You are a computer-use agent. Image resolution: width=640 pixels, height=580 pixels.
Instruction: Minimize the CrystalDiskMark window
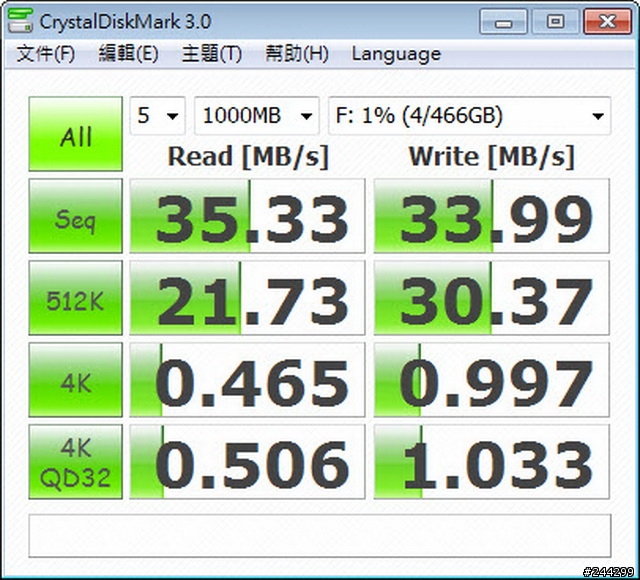coord(503,22)
